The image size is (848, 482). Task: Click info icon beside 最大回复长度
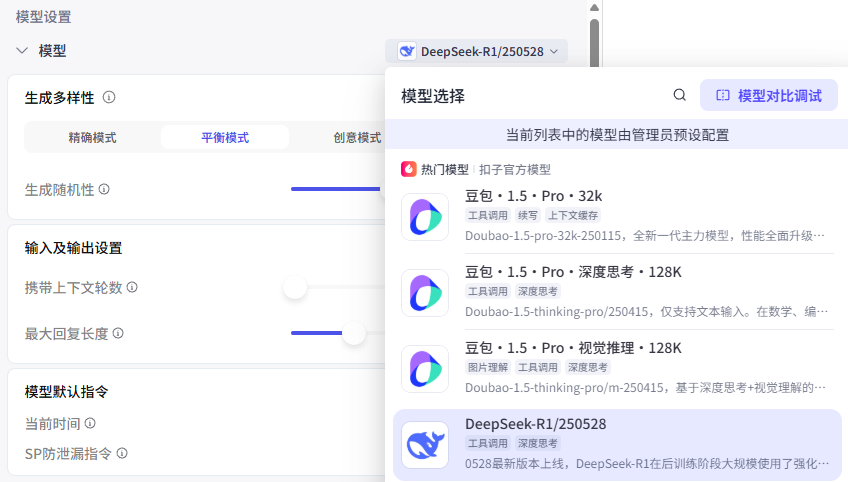(118, 333)
